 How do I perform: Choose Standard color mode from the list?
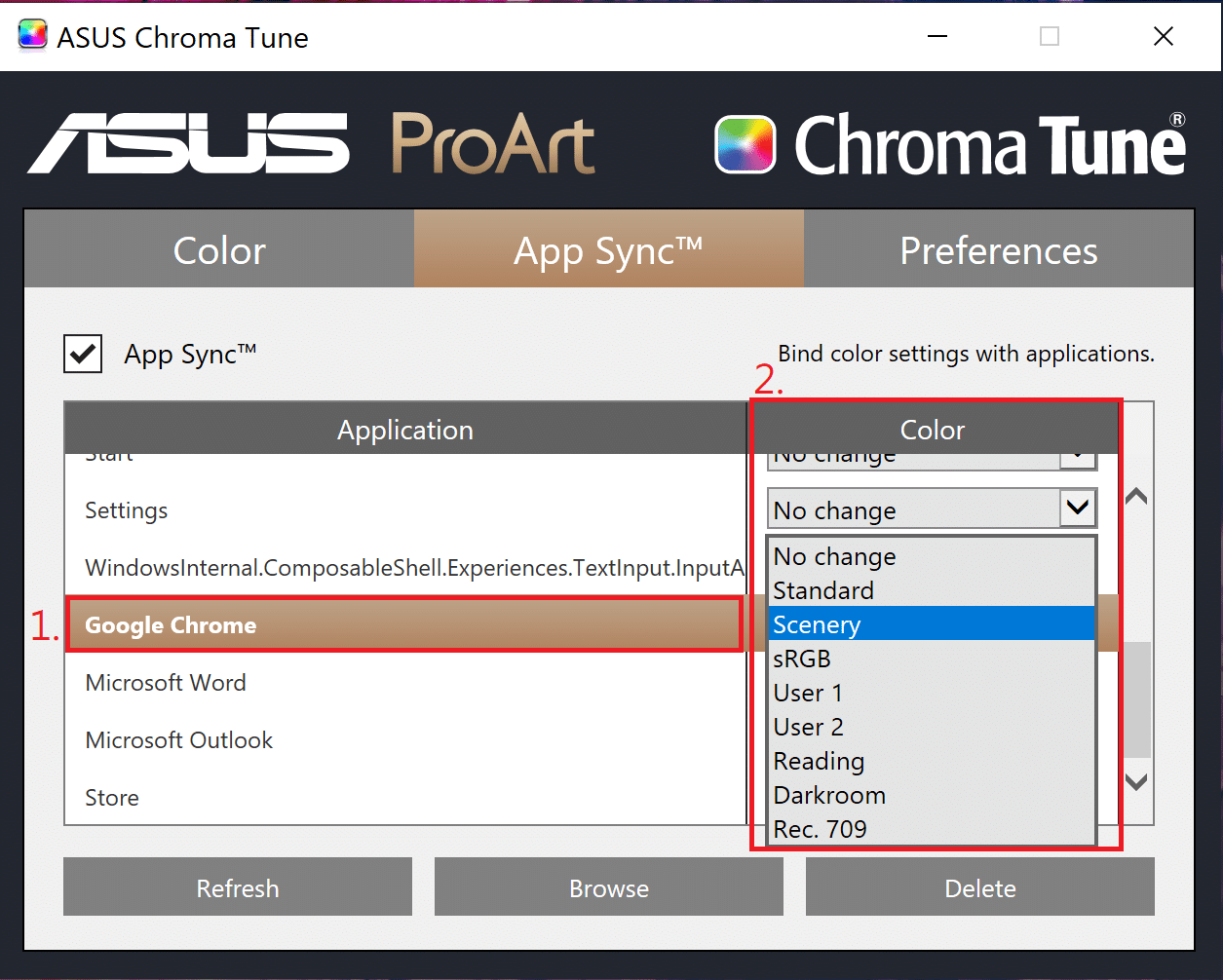(932, 590)
